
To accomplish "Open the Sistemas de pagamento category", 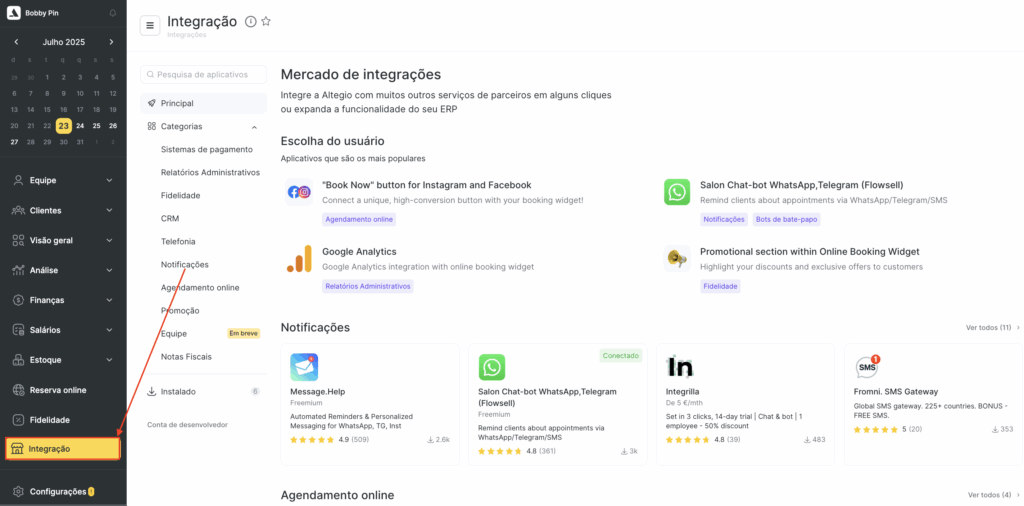I will (x=206, y=150).
